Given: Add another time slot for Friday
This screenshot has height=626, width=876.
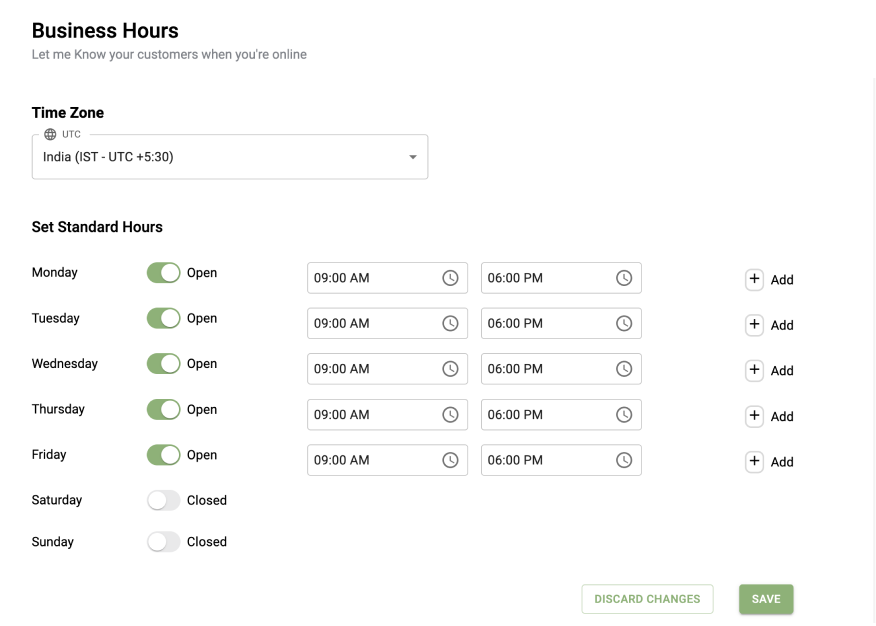Looking at the screenshot, I should 770,461.
